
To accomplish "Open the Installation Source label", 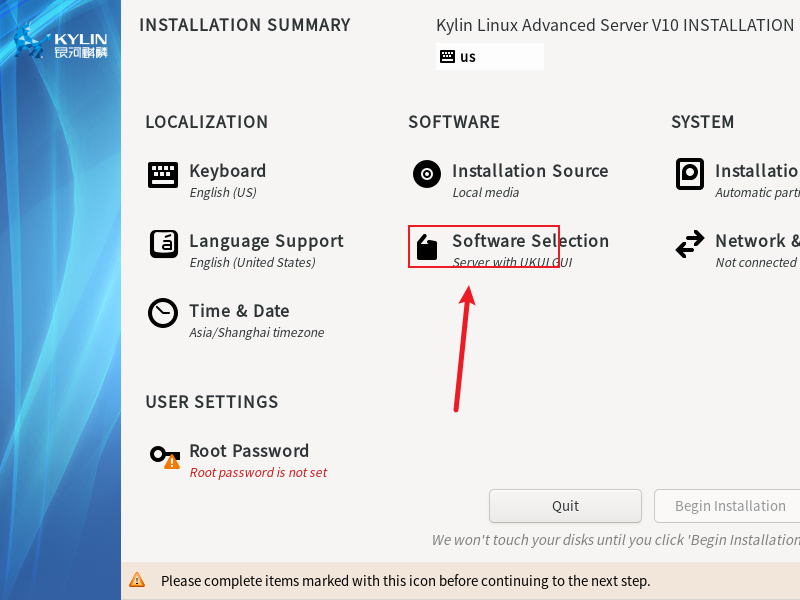I will [530, 171].
